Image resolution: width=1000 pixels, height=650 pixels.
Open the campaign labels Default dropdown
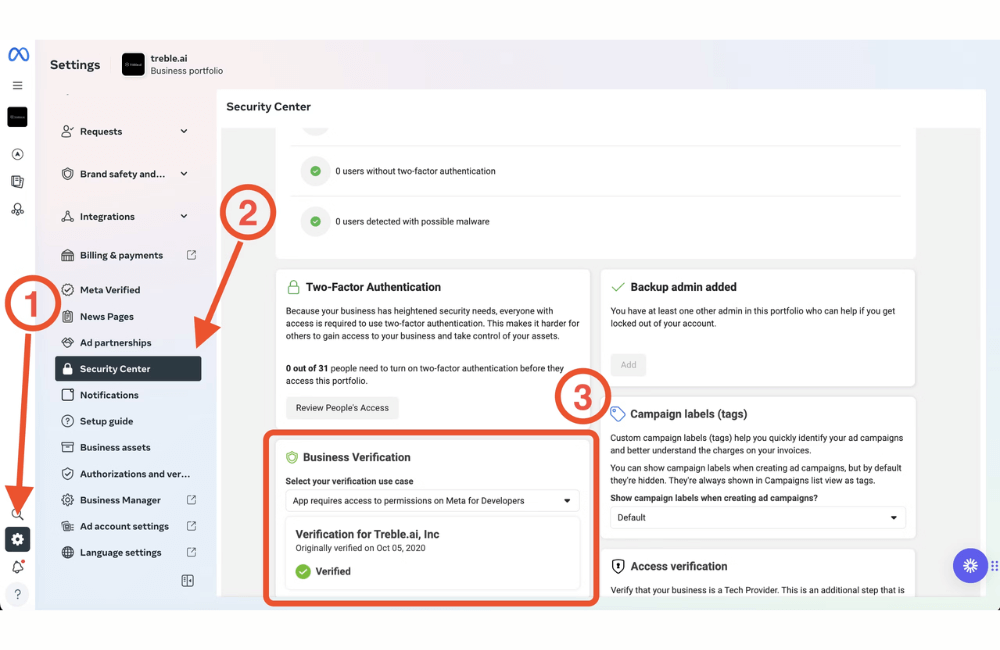pyautogui.click(x=757, y=518)
